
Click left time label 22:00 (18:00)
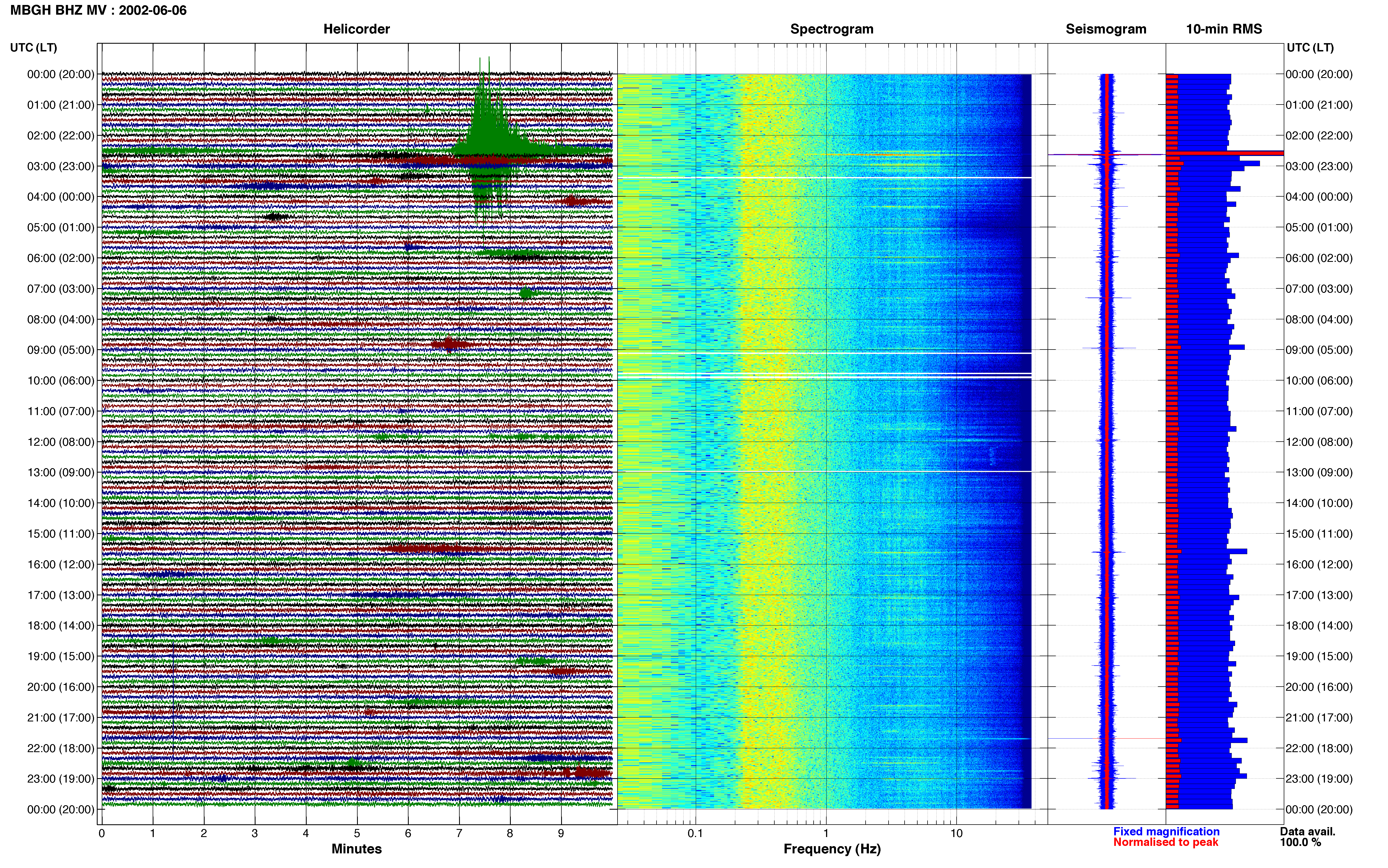click(61, 748)
